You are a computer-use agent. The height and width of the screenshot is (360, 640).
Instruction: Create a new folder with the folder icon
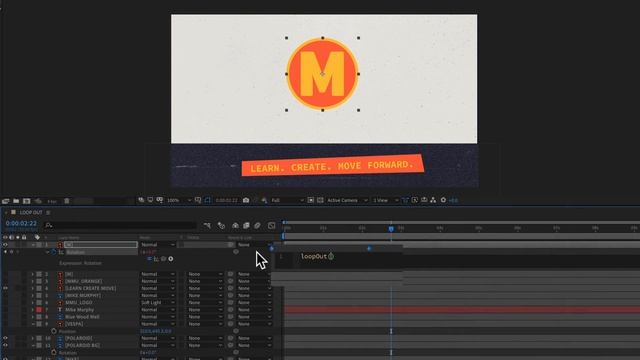click(x=16, y=201)
